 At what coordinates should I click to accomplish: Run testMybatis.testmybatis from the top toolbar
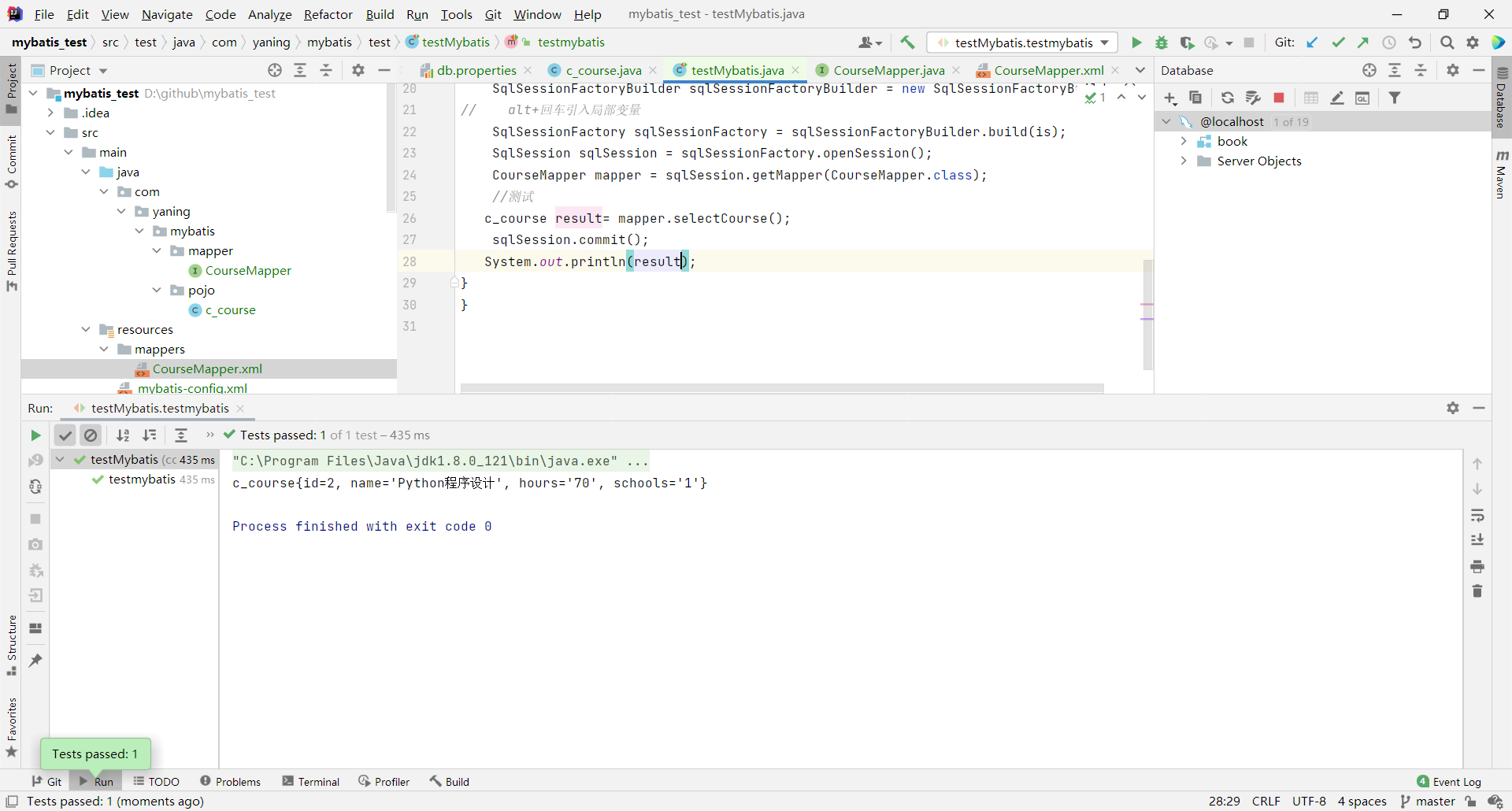[x=1136, y=43]
